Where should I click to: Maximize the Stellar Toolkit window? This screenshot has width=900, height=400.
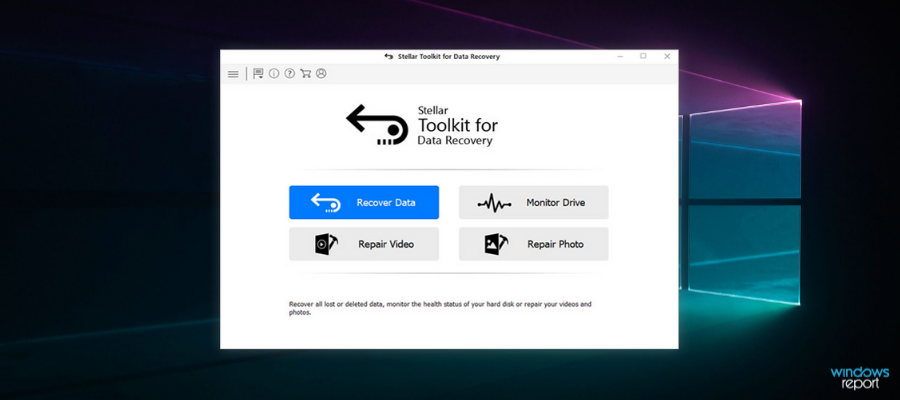click(x=643, y=56)
